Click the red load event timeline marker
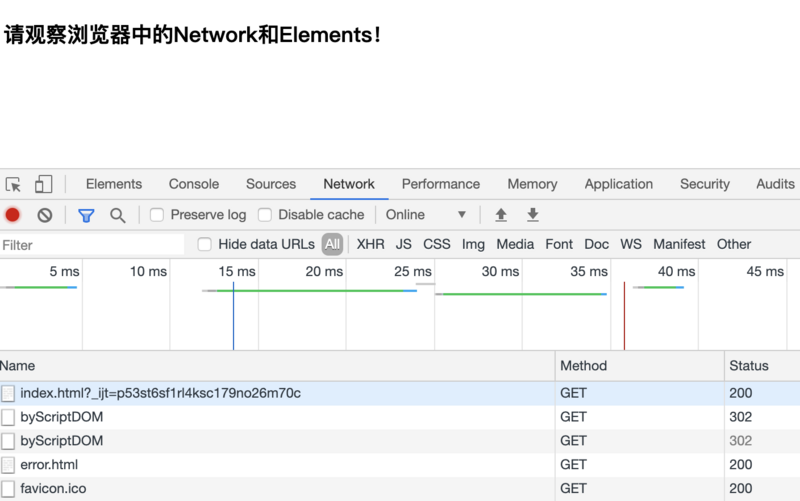 click(x=624, y=315)
